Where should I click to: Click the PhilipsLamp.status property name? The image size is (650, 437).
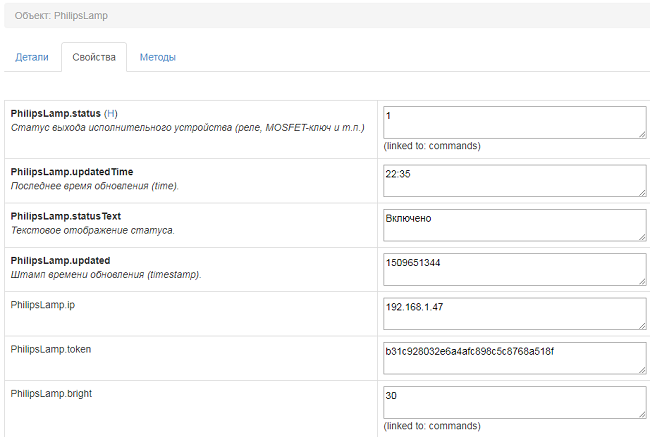pos(56,114)
